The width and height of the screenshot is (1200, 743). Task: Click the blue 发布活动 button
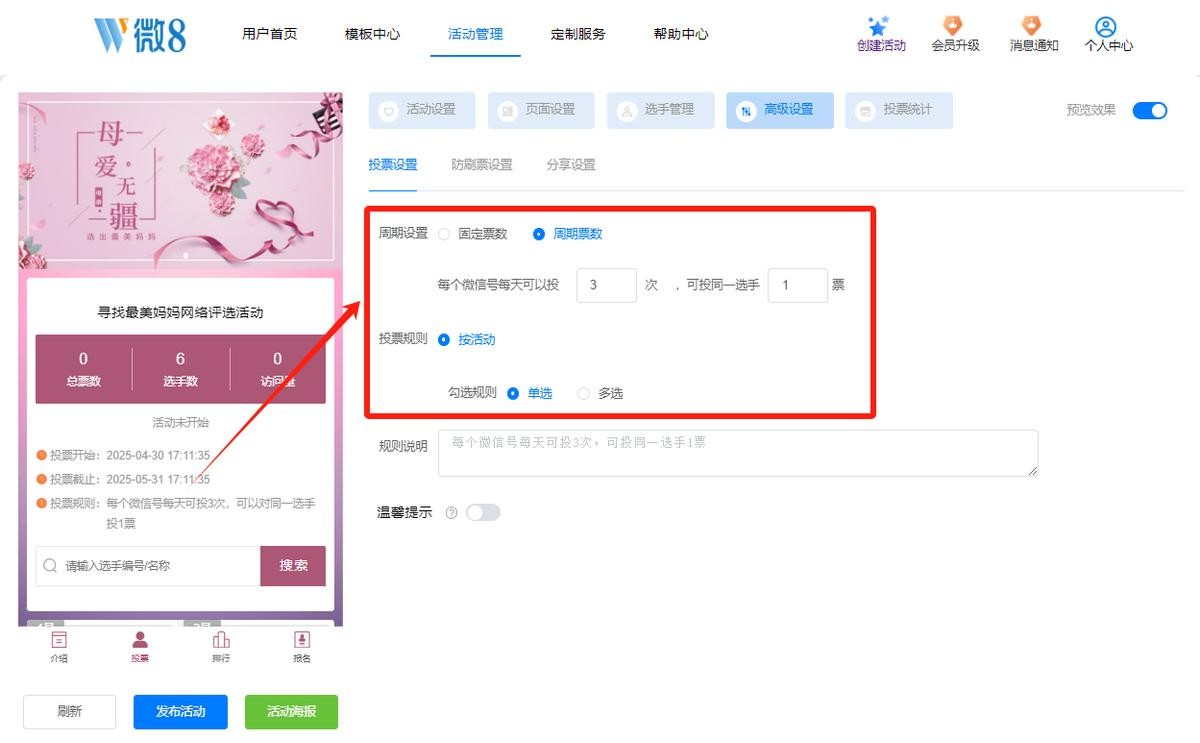click(x=180, y=712)
